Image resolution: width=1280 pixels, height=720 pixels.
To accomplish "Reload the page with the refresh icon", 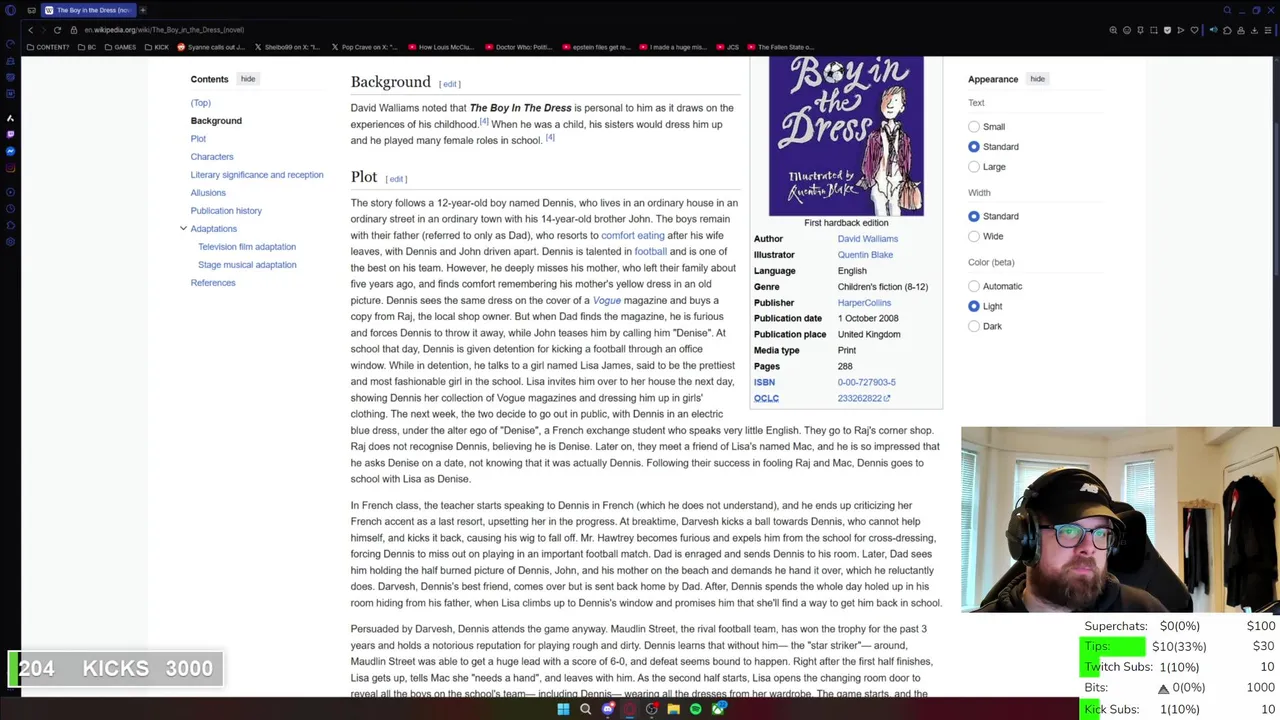I will pyautogui.click(x=57, y=30).
